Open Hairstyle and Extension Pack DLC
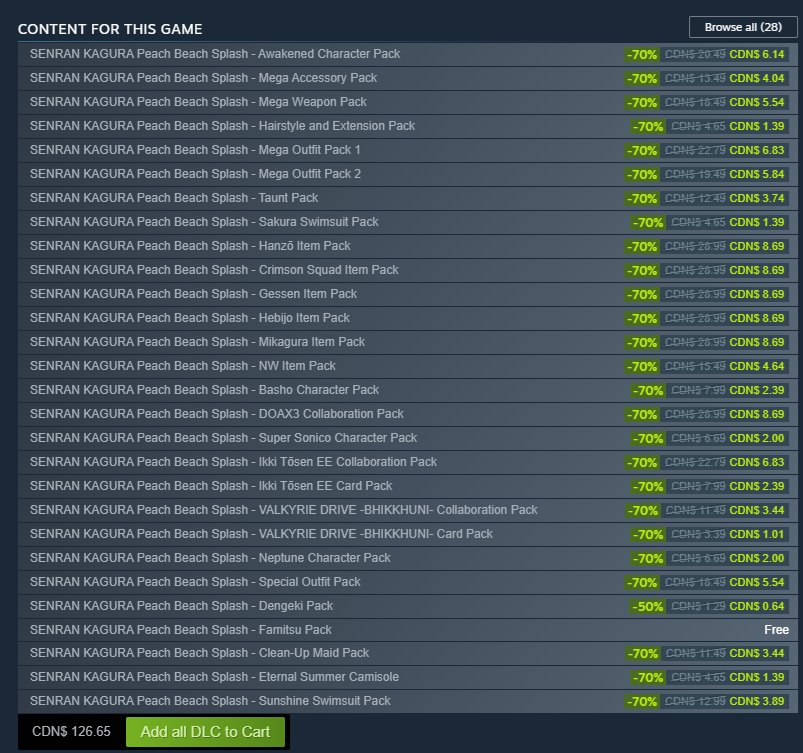The image size is (803, 753). [x=408, y=126]
